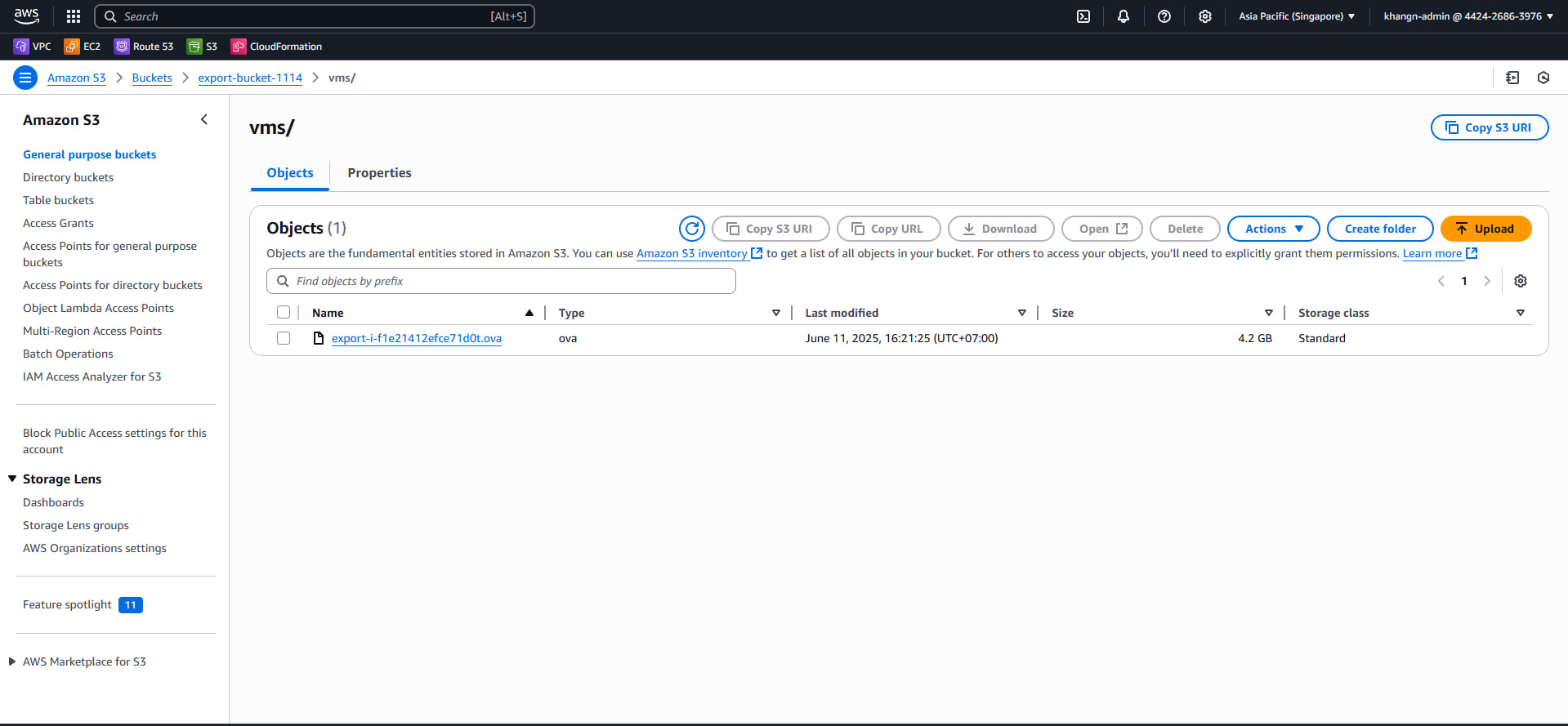
Task: Open the Actions dropdown
Action: (x=1273, y=229)
